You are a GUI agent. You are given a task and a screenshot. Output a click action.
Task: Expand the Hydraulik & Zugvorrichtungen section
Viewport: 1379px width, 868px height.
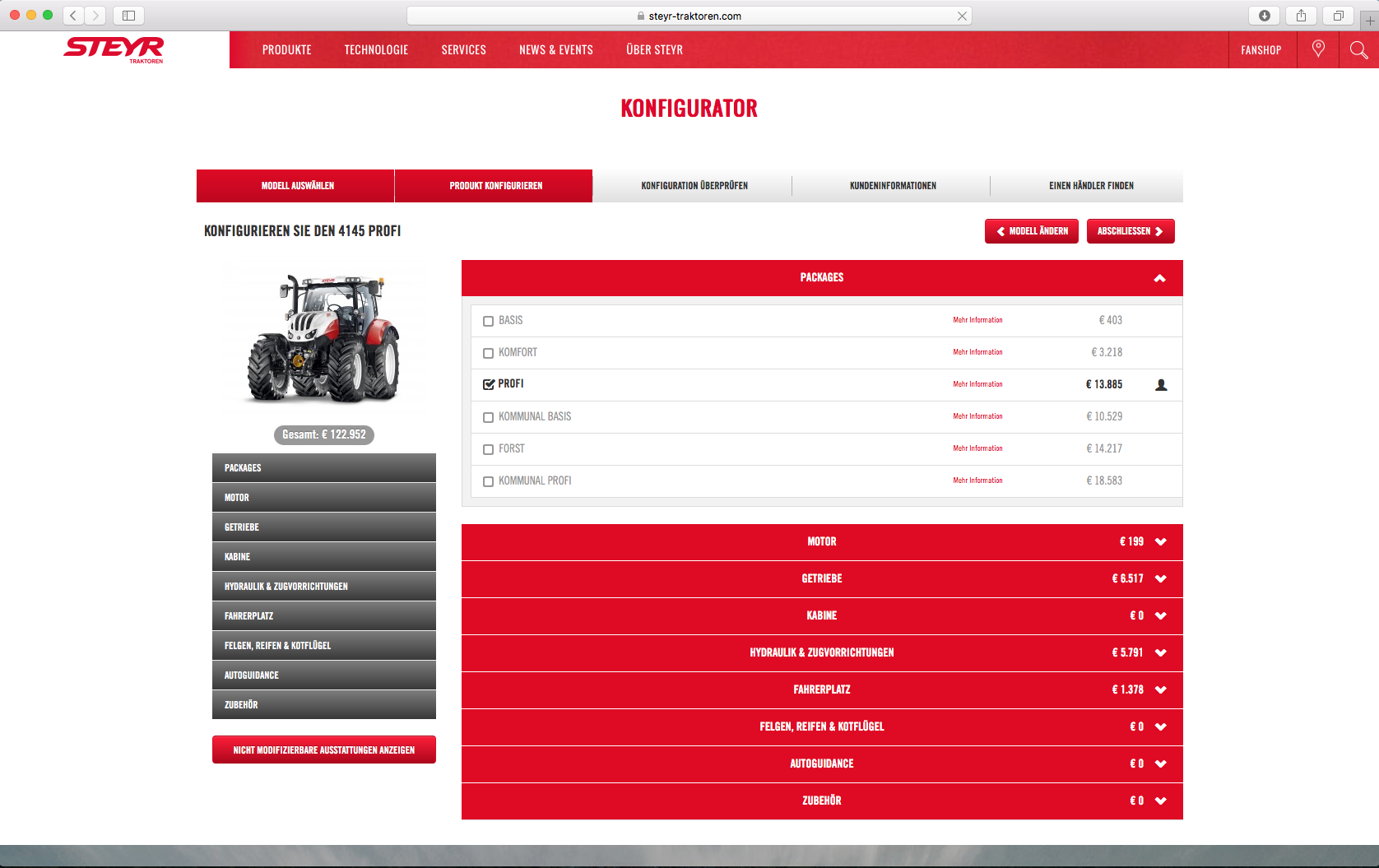coord(822,652)
